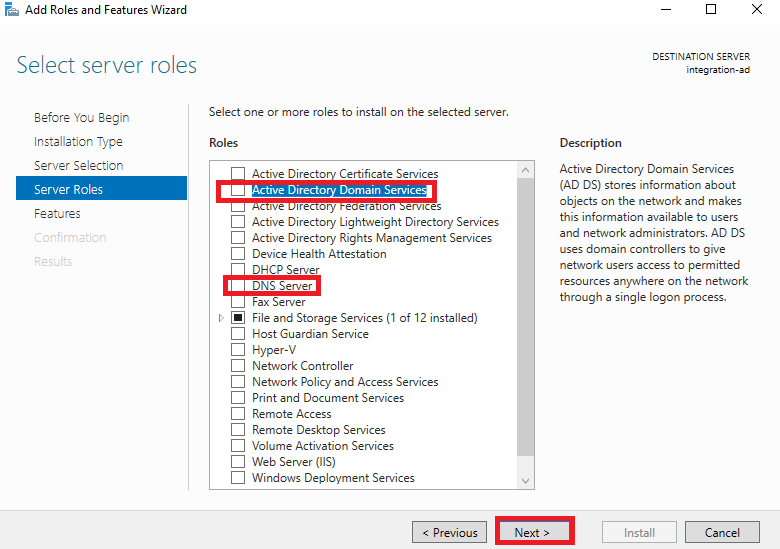Tick Active Directory Lightweight Directory Services
This screenshot has height=549, width=780.
point(238,222)
